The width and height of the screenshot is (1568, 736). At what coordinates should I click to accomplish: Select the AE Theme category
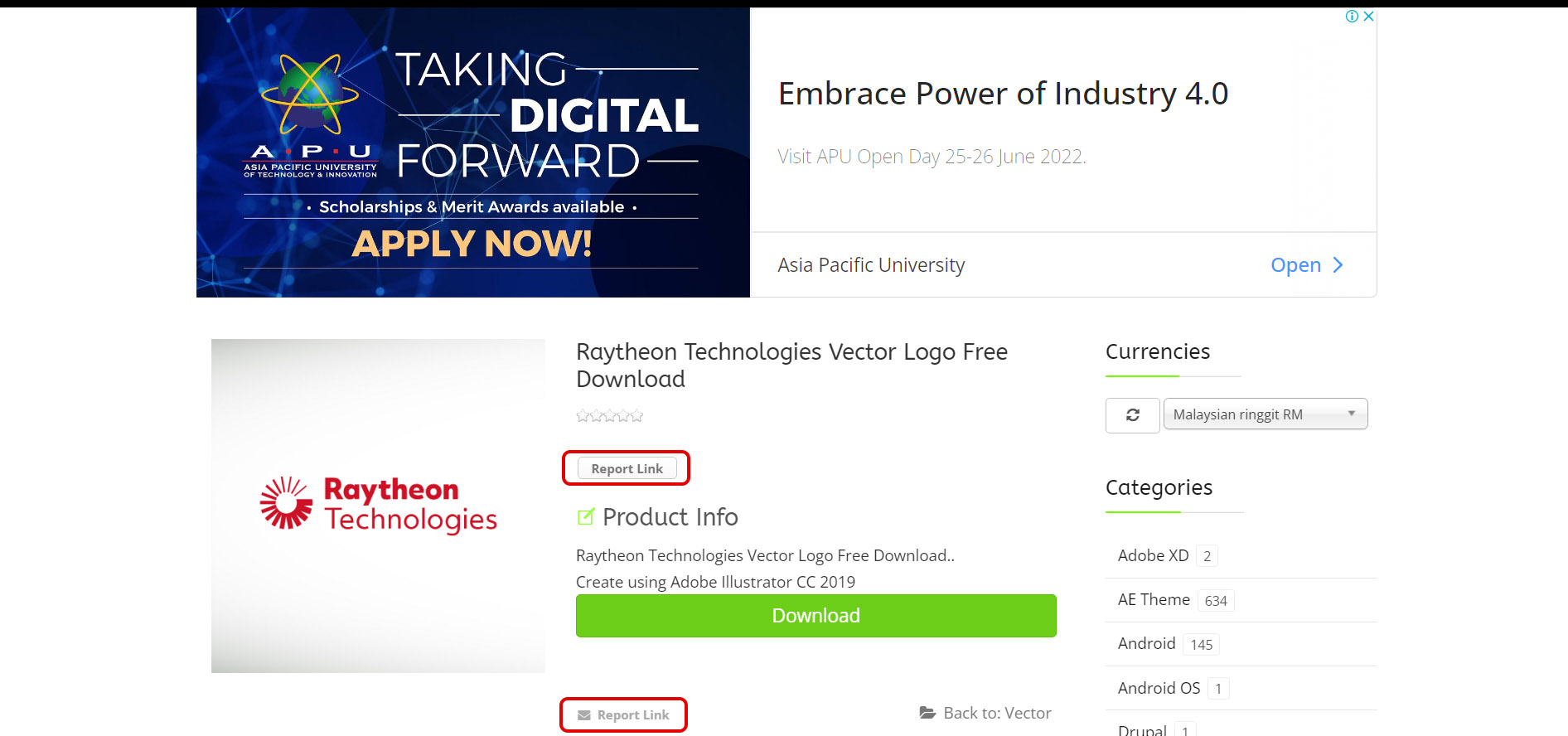pyautogui.click(x=1154, y=600)
